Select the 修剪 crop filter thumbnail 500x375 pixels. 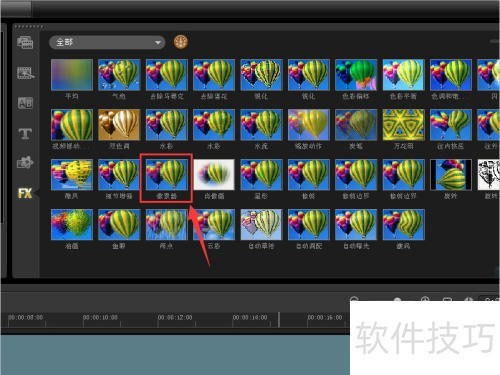(x=309, y=175)
